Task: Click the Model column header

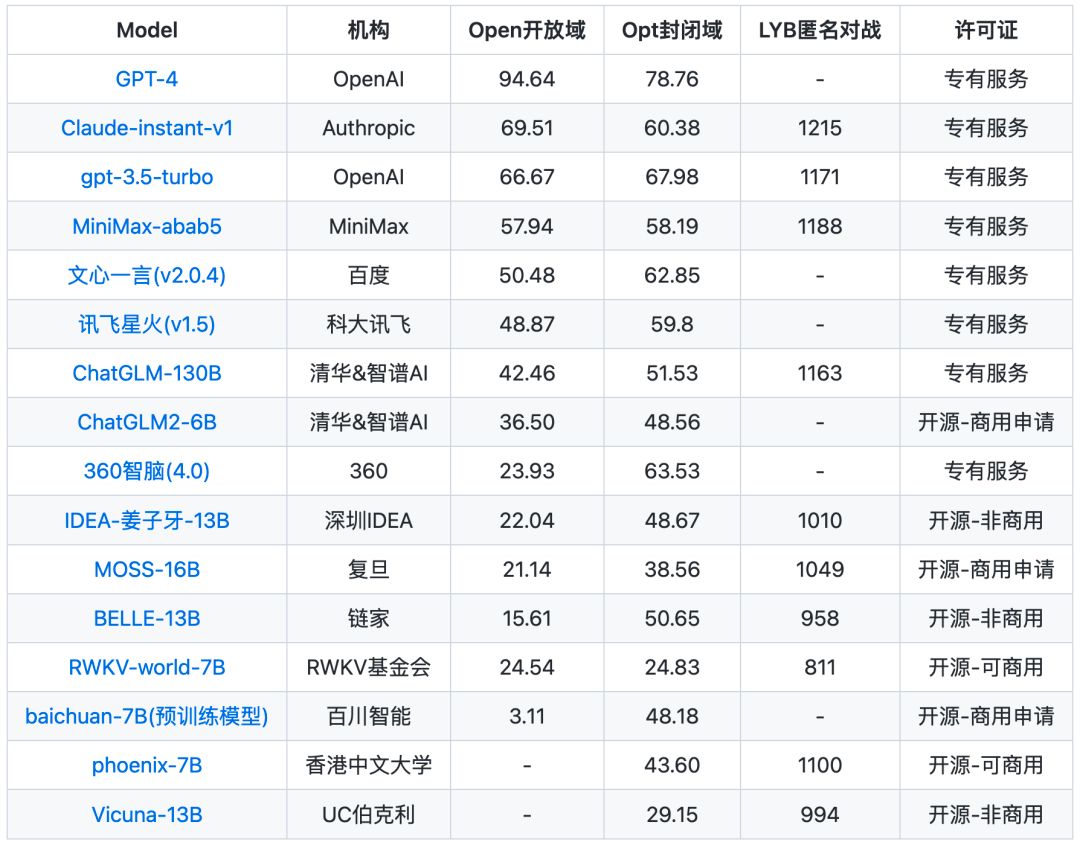Action: coord(147,30)
